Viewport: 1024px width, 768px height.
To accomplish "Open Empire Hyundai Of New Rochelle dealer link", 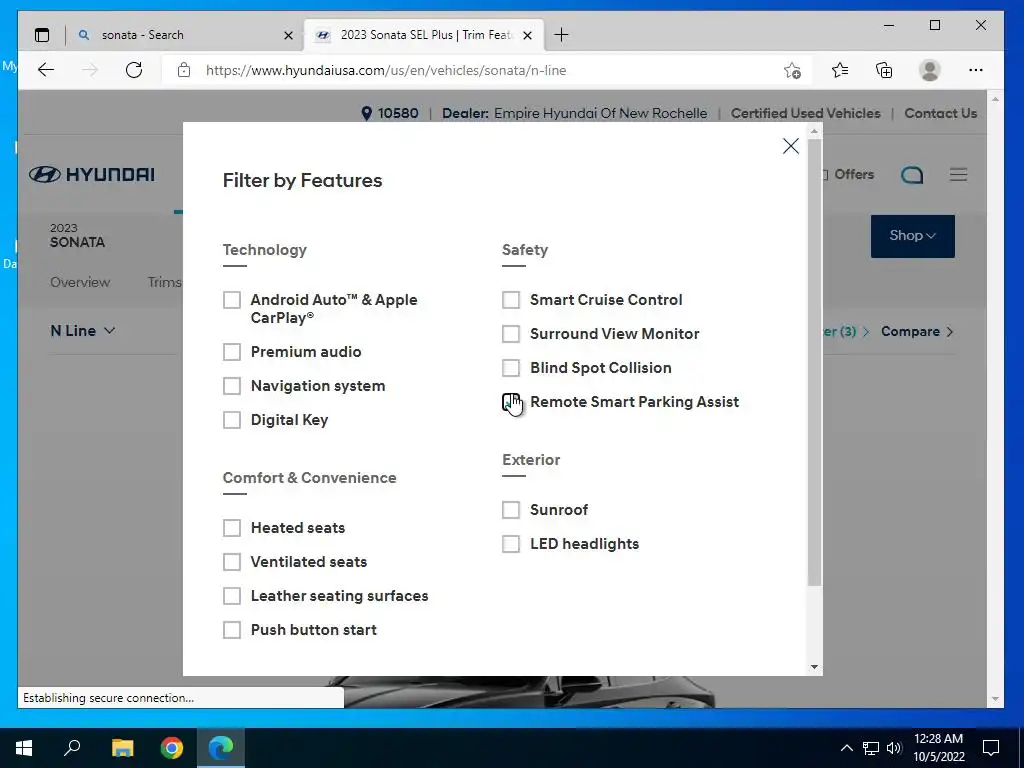I will [x=600, y=114].
